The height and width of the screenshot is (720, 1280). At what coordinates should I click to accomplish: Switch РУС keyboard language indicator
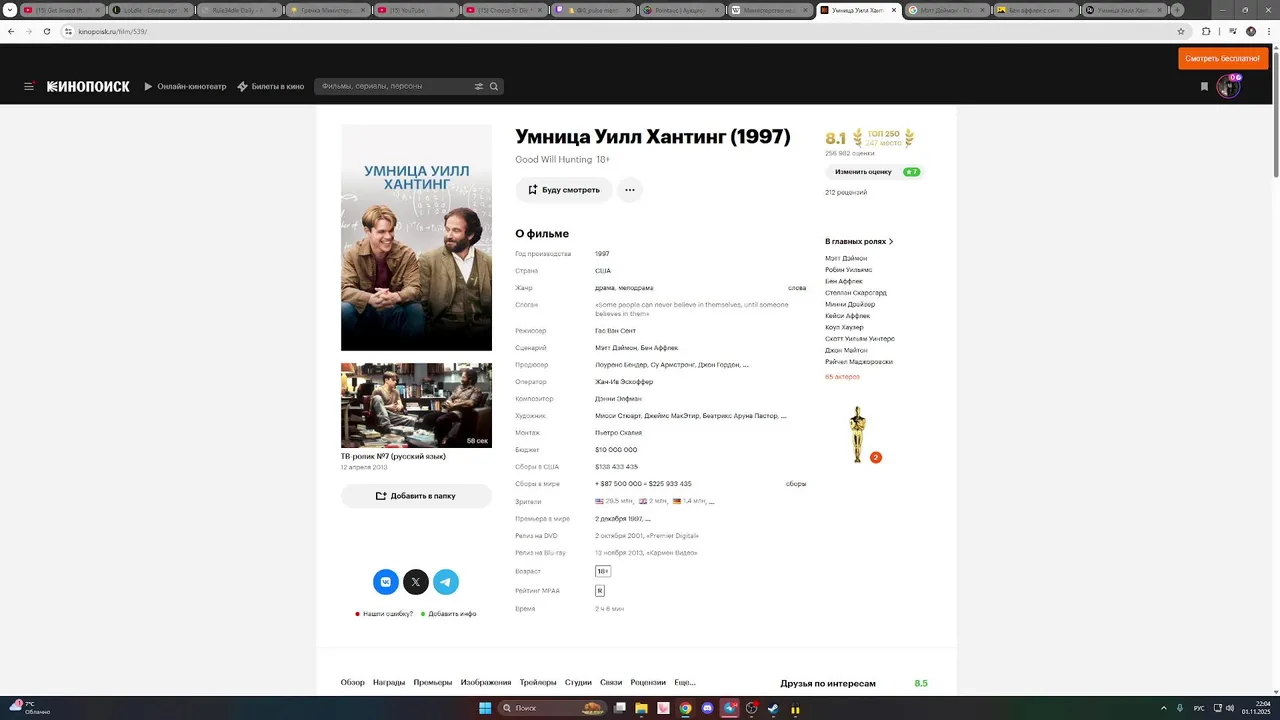[x=1199, y=708]
